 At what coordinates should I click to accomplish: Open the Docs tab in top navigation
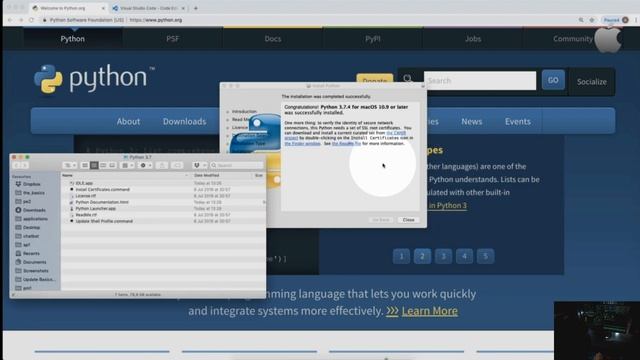pos(273,39)
